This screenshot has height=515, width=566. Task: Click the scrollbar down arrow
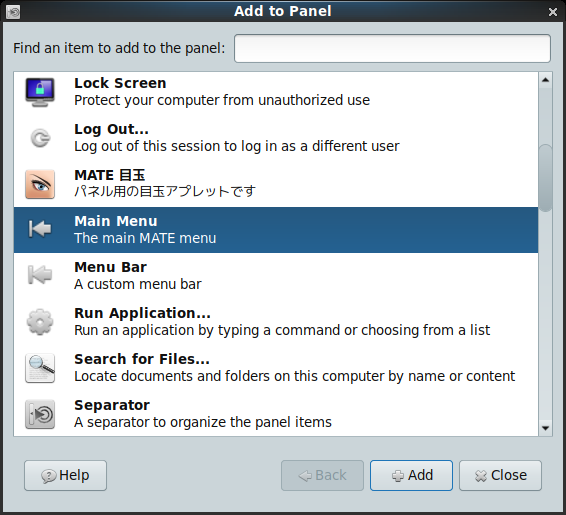[545, 428]
